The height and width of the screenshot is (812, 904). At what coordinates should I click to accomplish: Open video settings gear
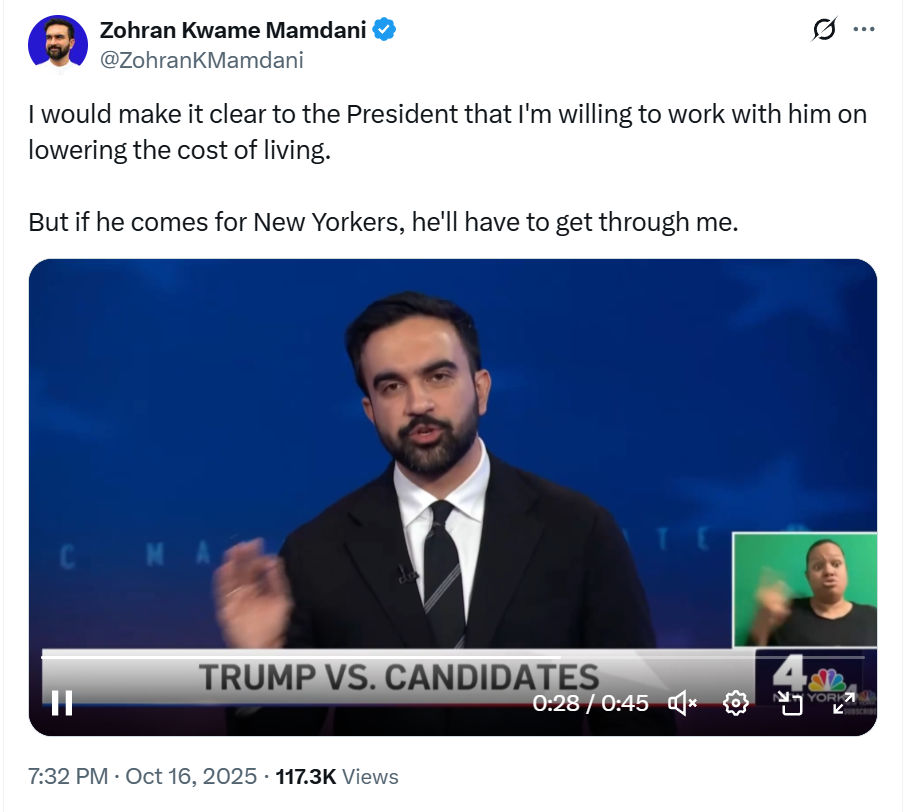click(736, 703)
